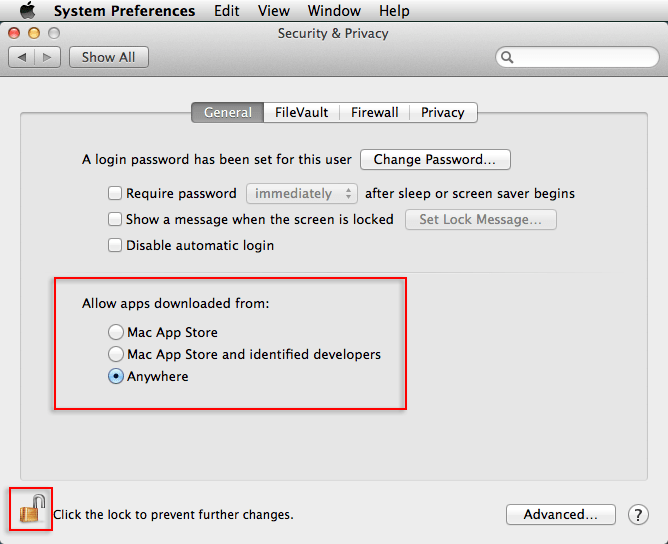
Task: Click the Change Password button
Action: [435, 160]
